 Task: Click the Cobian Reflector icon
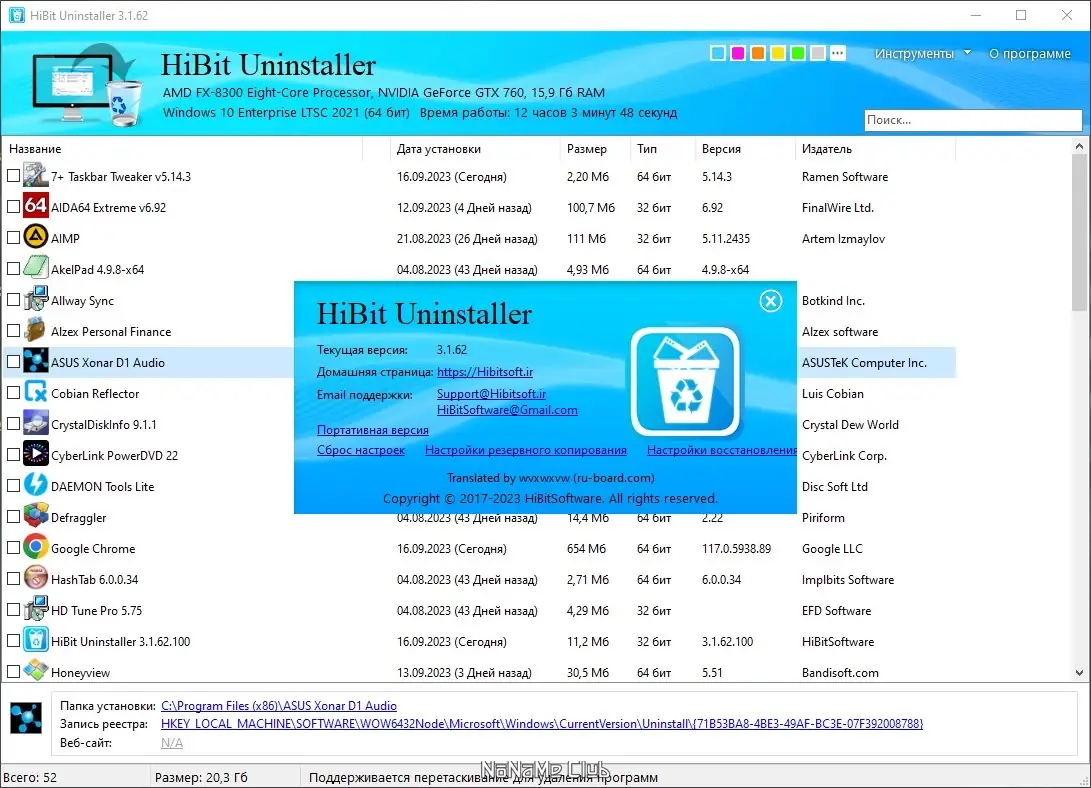(35, 393)
